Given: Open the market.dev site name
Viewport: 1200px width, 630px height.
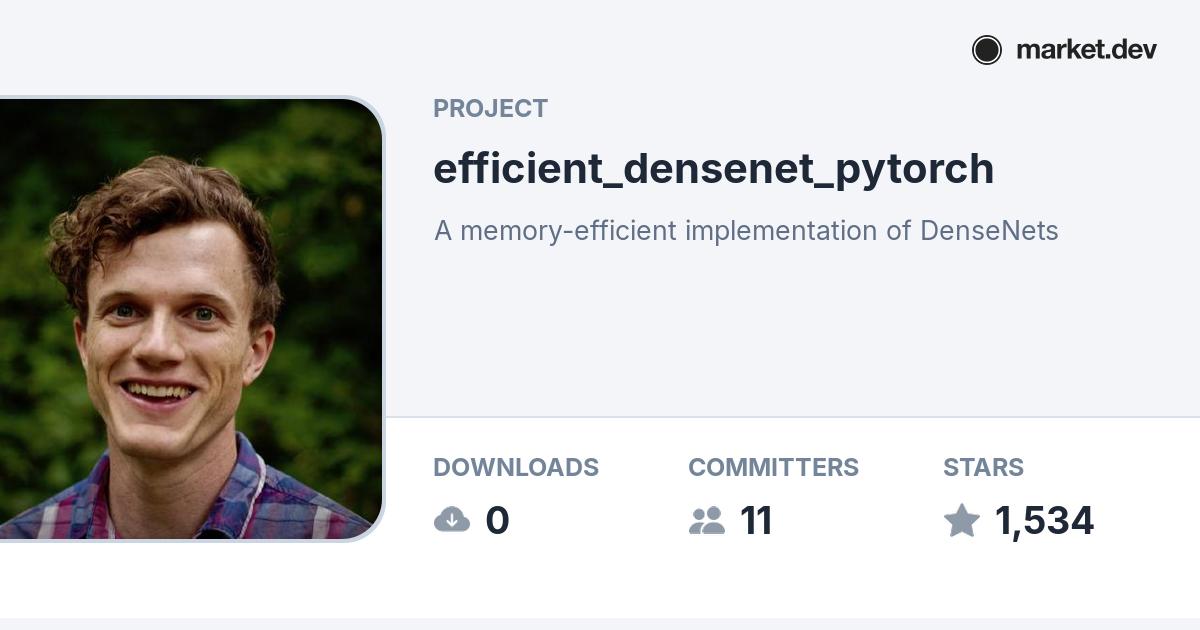Looking at the screenshot, I should pyautogui.click(x=1086, y=50).
